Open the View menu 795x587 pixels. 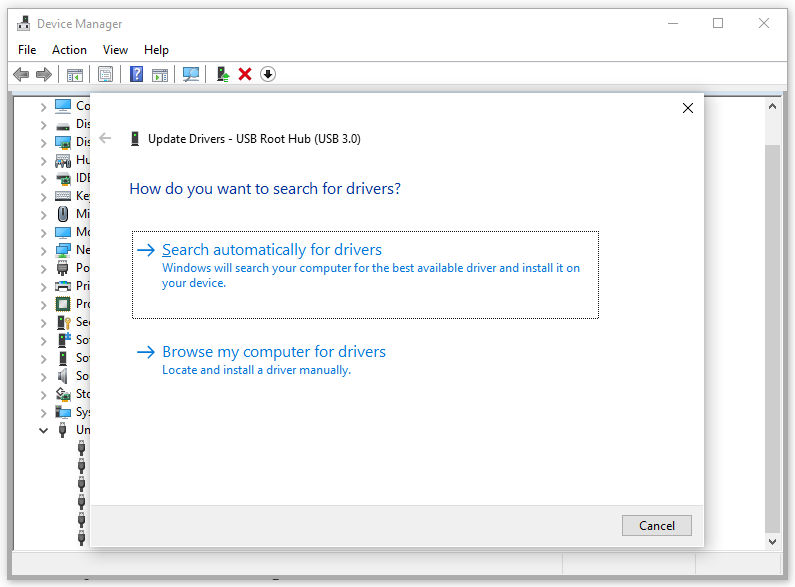tap(115, 50)
